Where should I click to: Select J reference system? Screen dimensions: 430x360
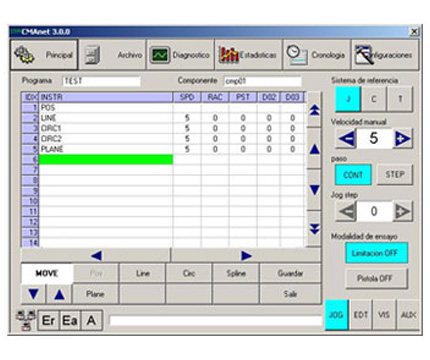[348, 99]
